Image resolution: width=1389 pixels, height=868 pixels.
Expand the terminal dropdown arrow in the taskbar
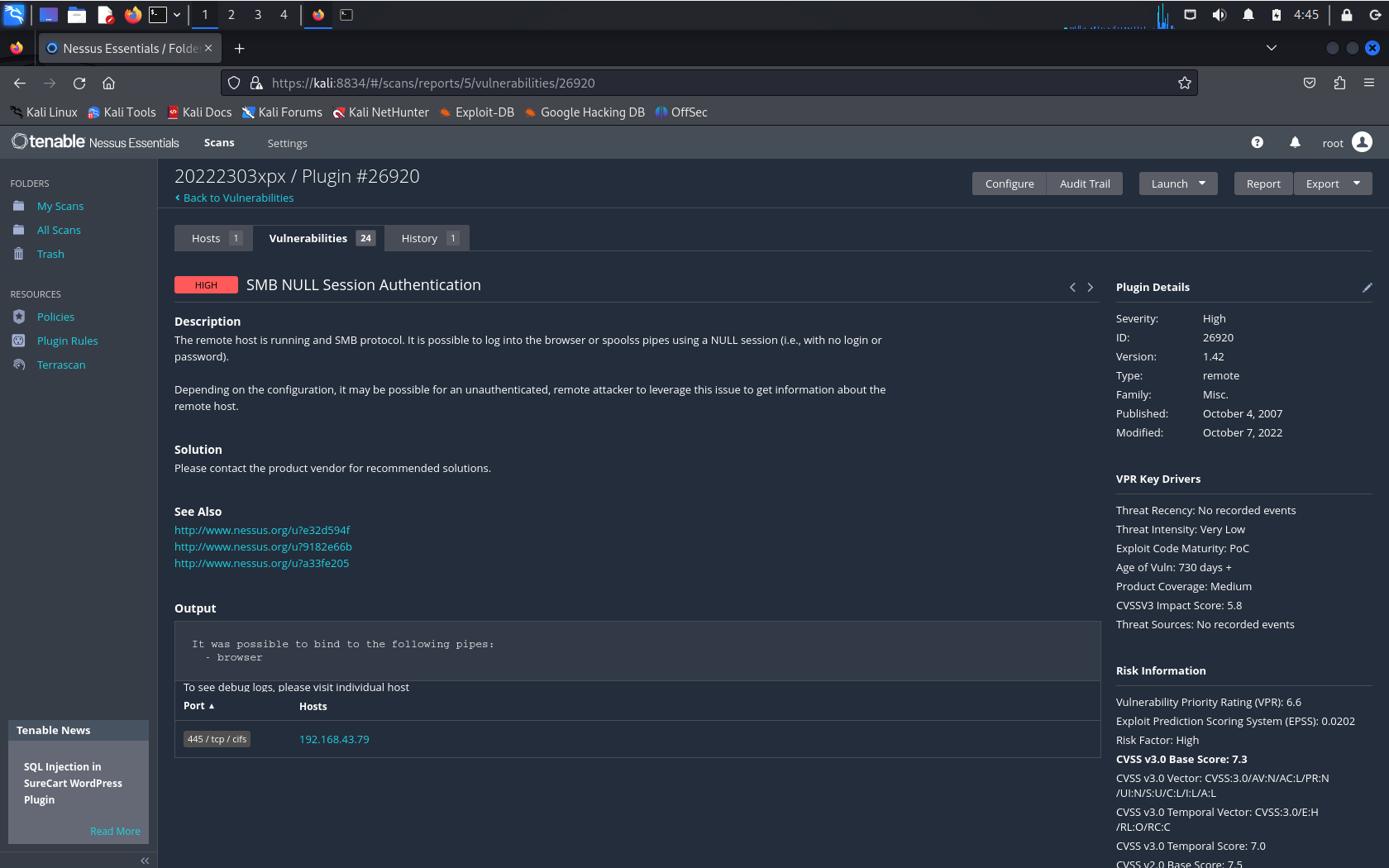coord(177,14)
